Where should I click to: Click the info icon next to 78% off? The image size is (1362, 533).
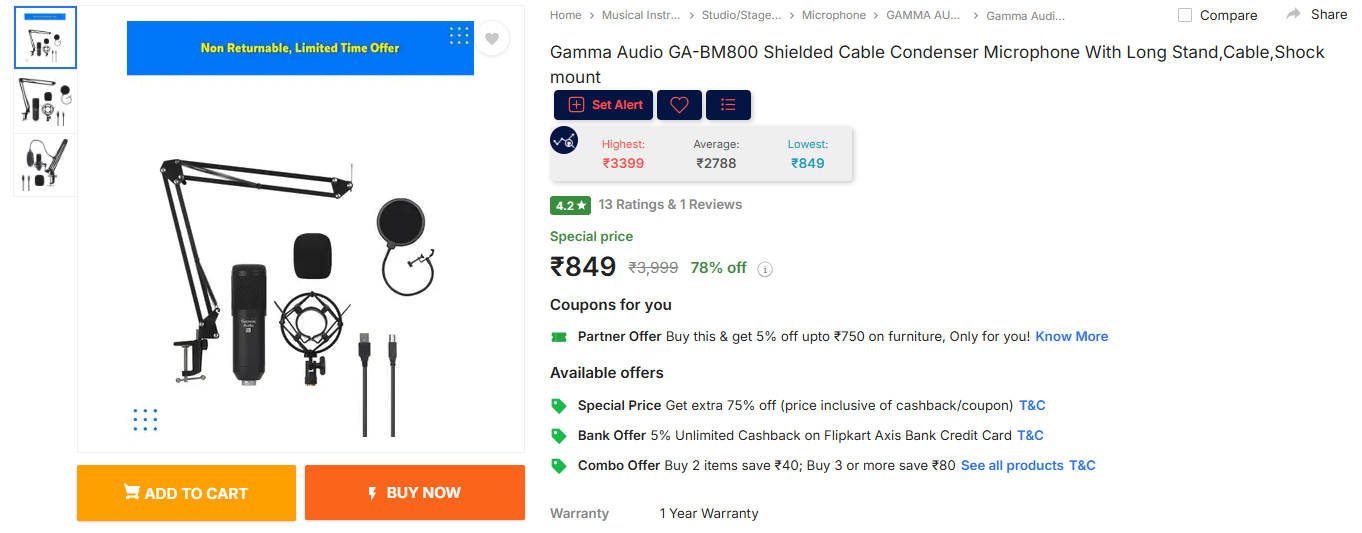(765, 269)
